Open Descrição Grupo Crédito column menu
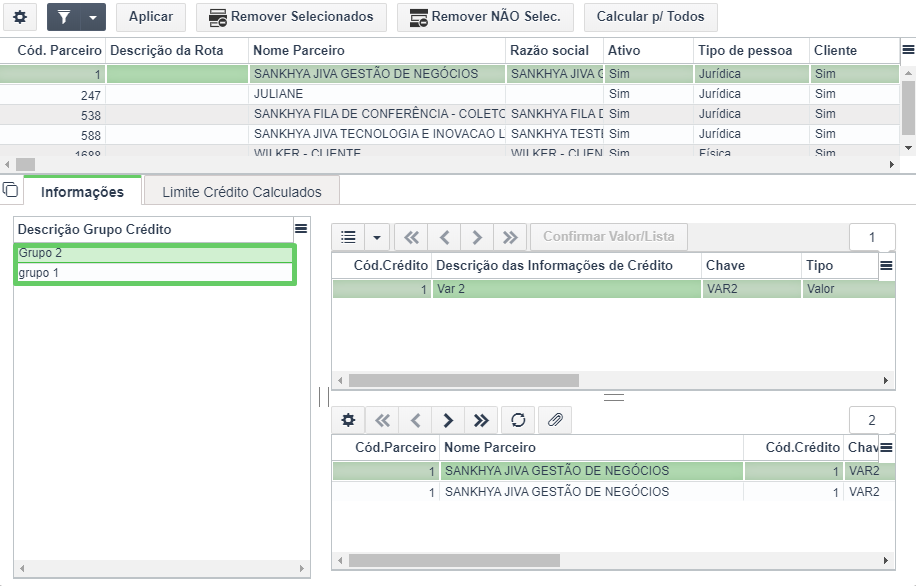 pos(301,228)
